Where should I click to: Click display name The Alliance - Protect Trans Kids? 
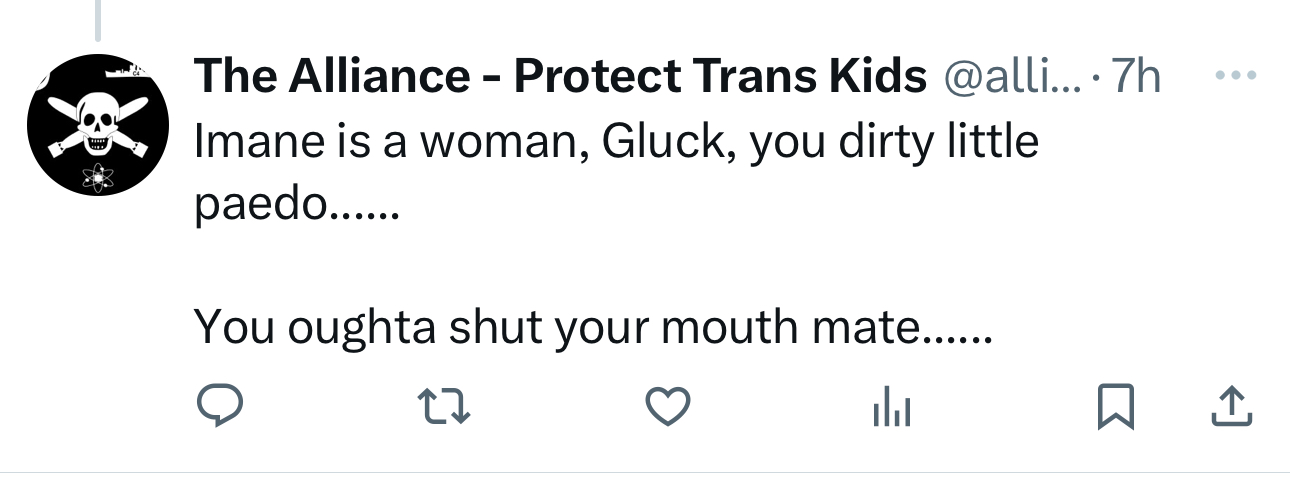click(x=559, y=77)
